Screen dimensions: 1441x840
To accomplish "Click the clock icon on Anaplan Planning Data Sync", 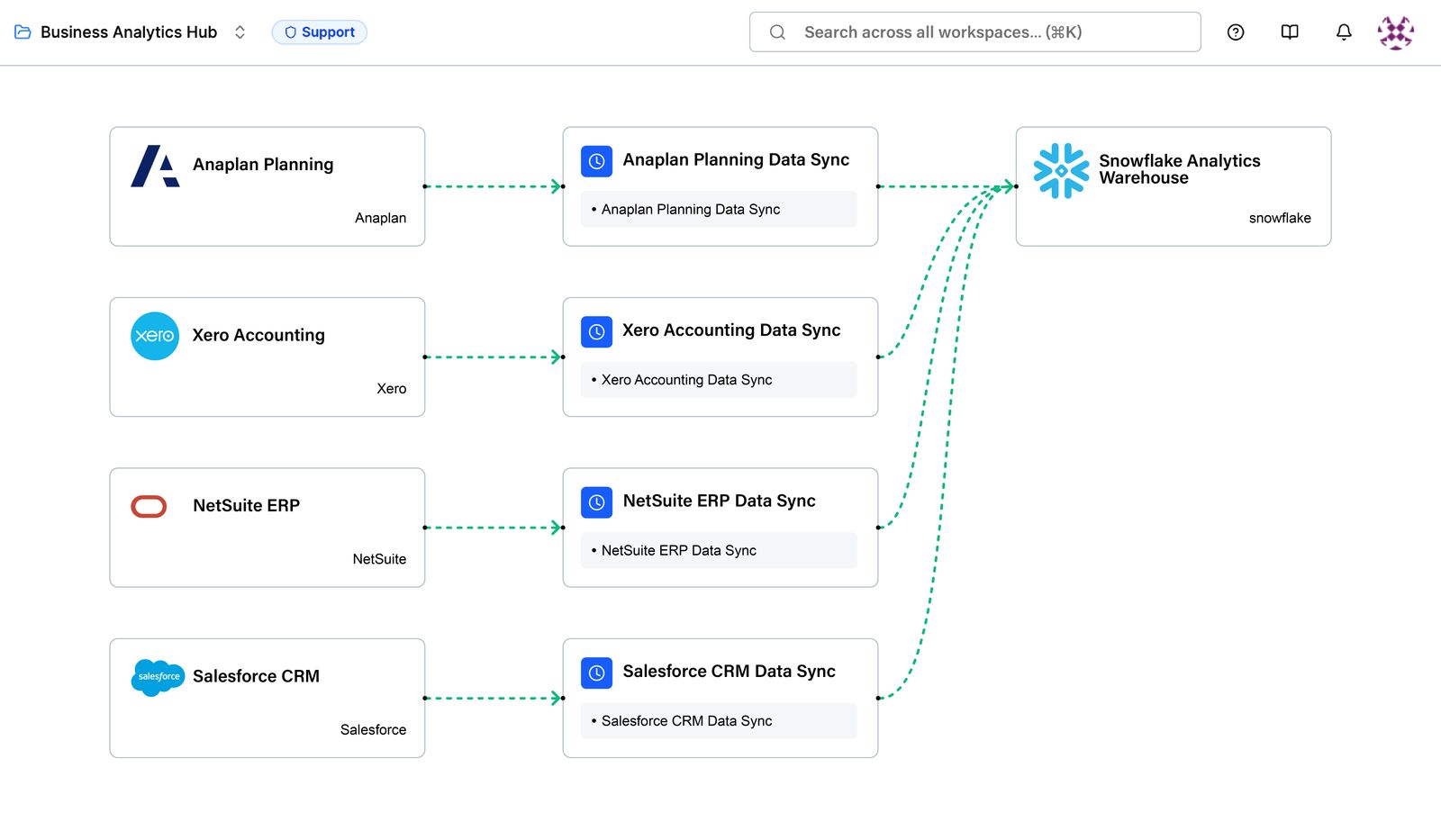I will click(x=595, y=161).
